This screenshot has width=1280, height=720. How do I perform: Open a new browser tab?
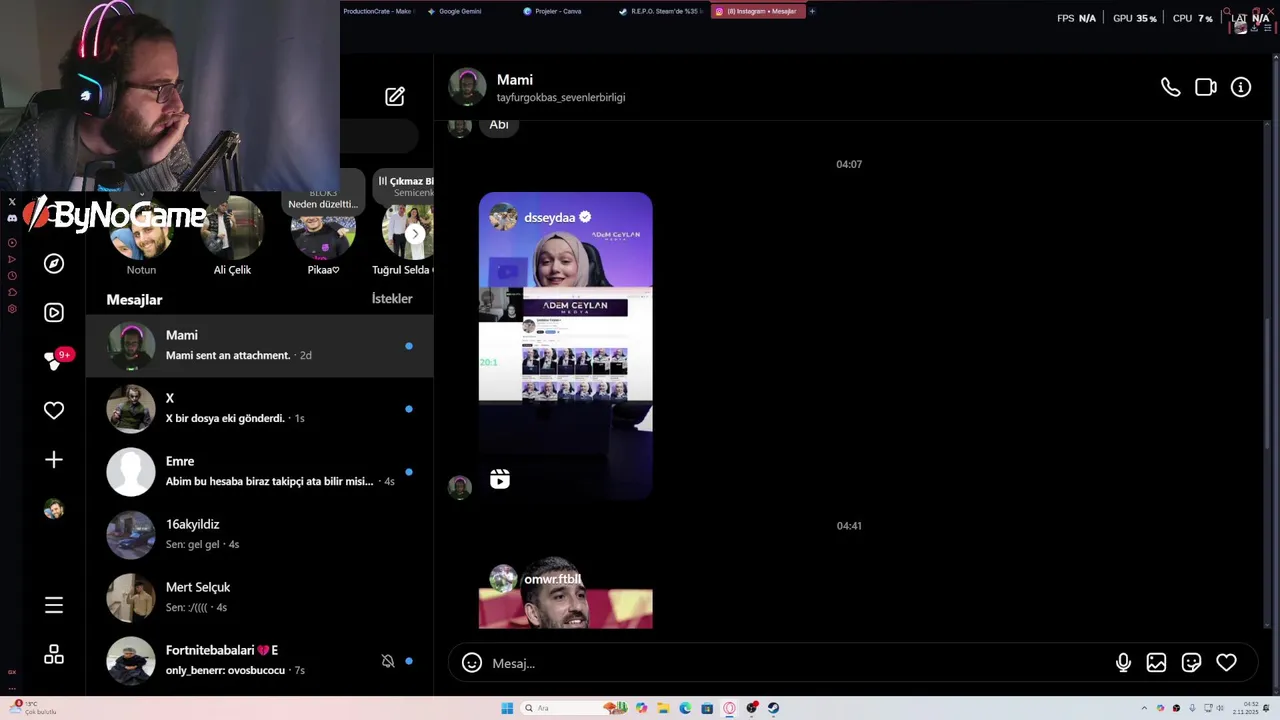click(x=812, y=11)
